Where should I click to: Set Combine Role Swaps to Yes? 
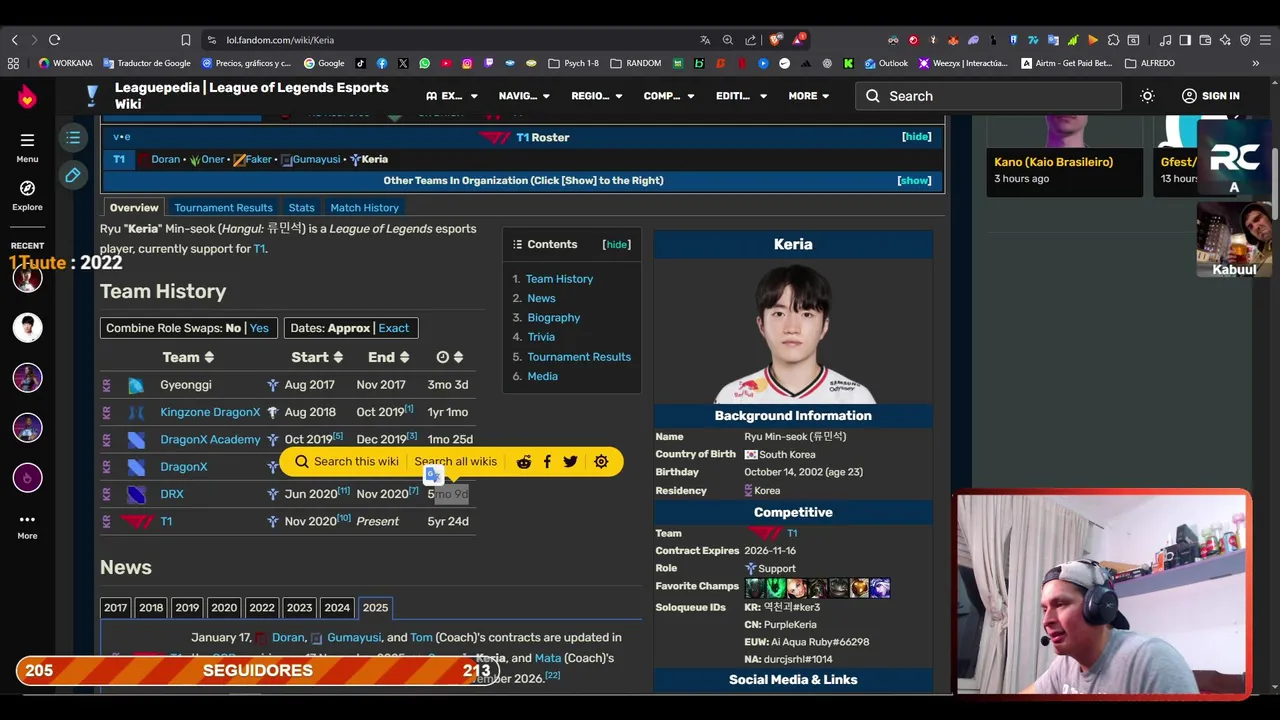click(x=259, y=328)
